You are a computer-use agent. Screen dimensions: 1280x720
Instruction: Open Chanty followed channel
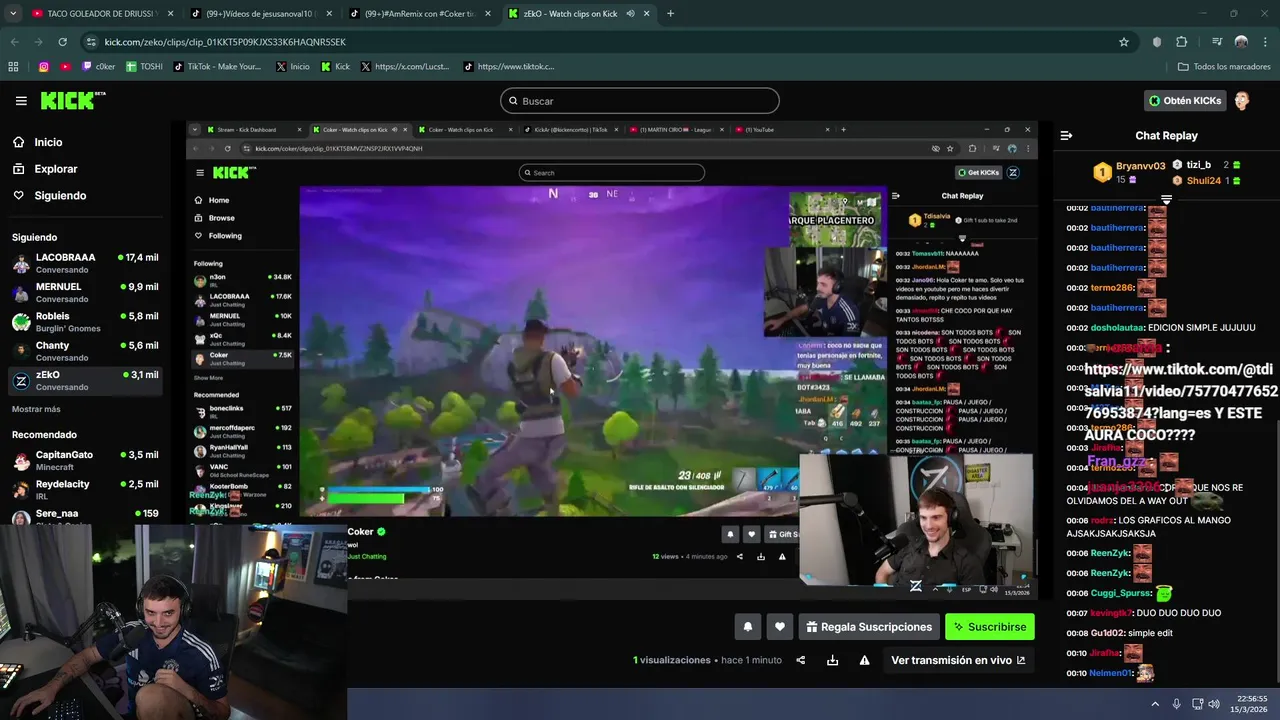[x=85, y=351]
